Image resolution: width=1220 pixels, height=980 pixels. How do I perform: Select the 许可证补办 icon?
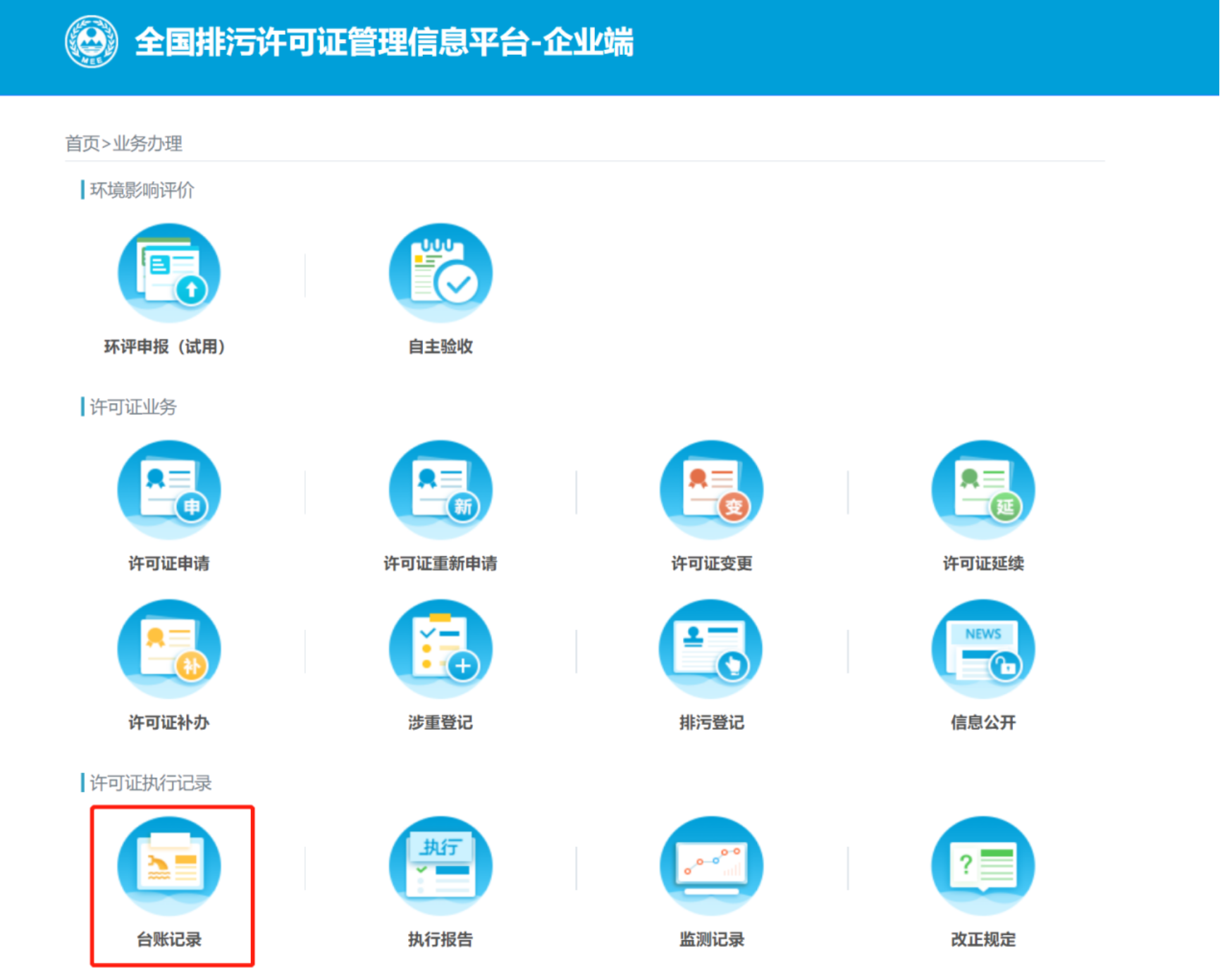coord(169,650)
